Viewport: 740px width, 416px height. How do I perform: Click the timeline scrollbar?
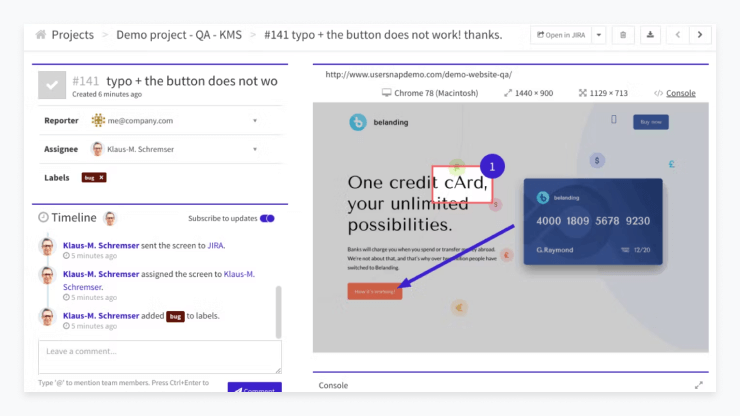pos(278,312)
